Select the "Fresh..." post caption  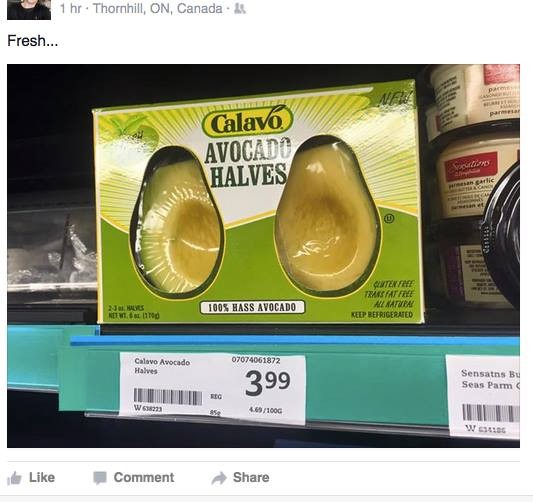pyautogui.click(x=33, y=41)
